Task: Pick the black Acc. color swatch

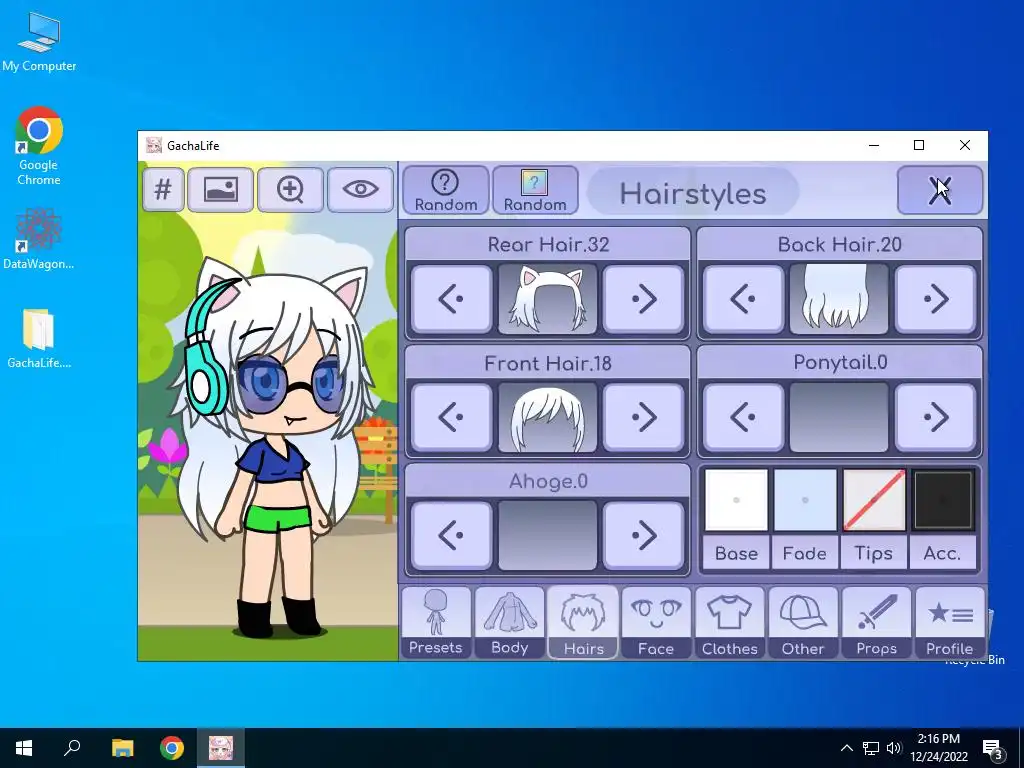Action: point(942,500)
